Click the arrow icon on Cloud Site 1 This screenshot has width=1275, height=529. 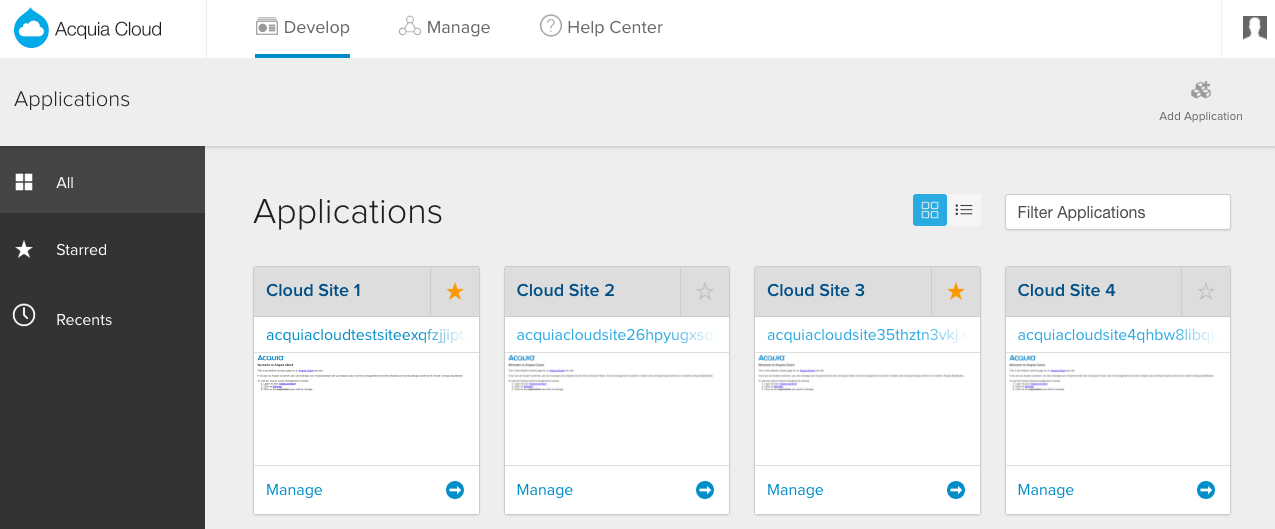coord(455,490)
